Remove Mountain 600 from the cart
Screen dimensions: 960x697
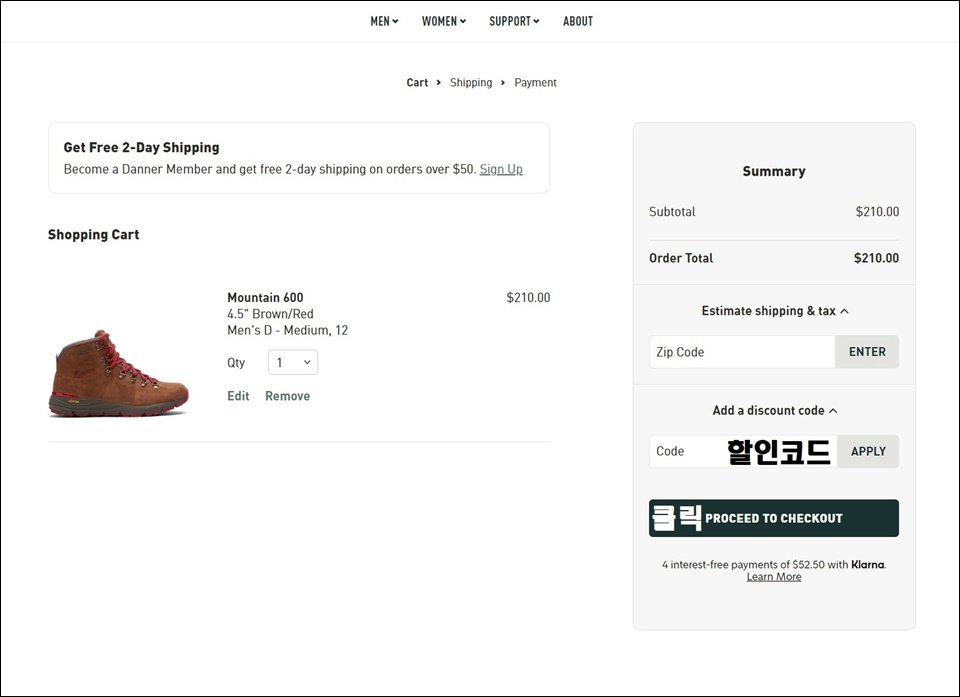pyautogui.click(x=287, y=396)
